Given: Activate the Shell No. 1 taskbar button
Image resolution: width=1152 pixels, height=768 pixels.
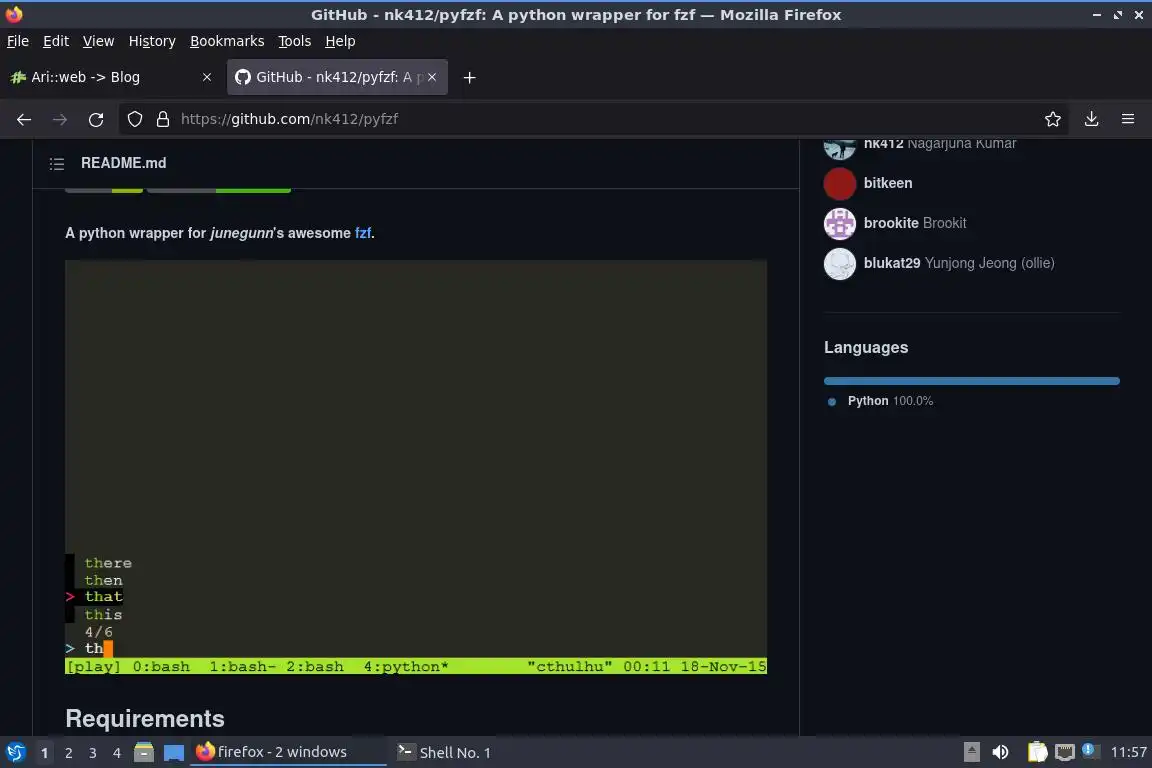Looking at the screenshot, I should 444,753.
